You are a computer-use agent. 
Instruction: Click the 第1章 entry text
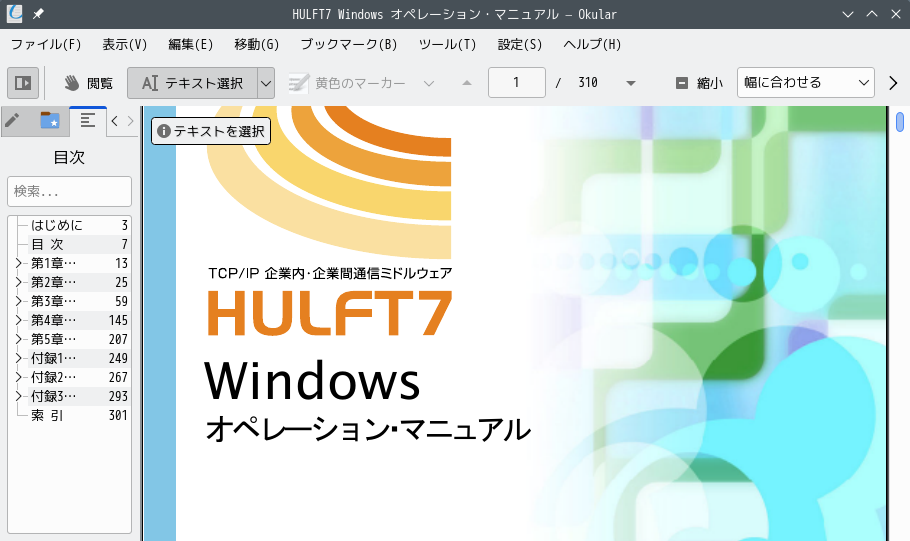(53, 264)
